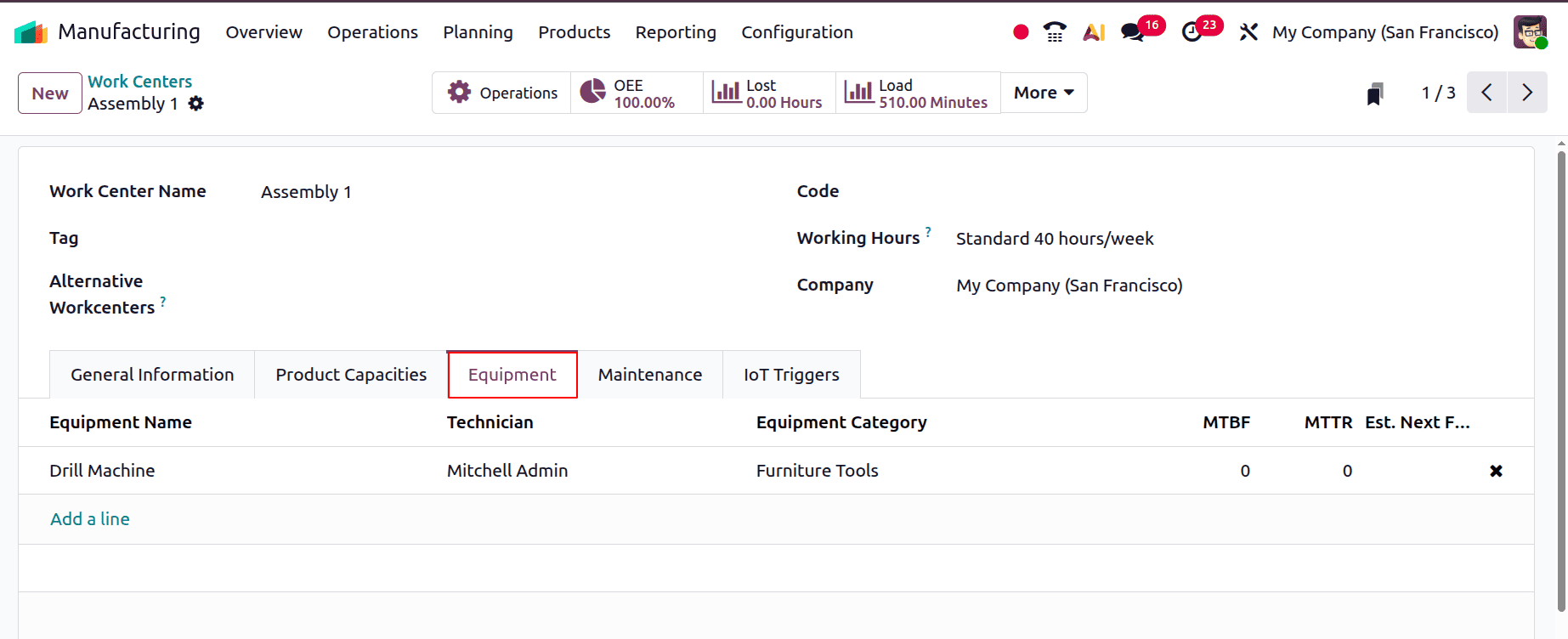This screenshot has height=639, width=1568.
Task: Open the AI assistant icon
Action: click(x=1094, y=32)
